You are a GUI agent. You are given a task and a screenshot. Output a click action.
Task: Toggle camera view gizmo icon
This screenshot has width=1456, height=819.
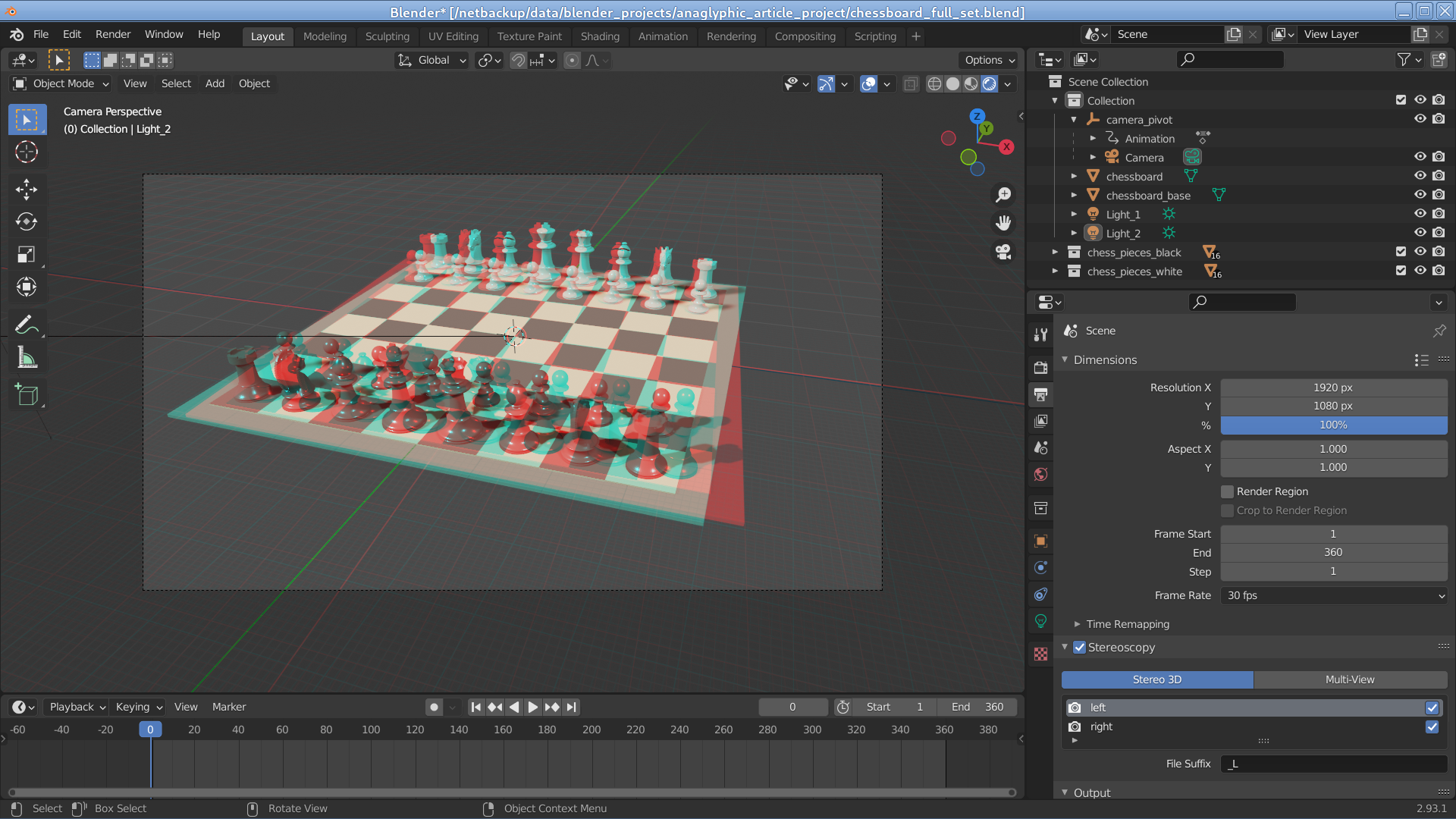click(x=1003, y=252)
